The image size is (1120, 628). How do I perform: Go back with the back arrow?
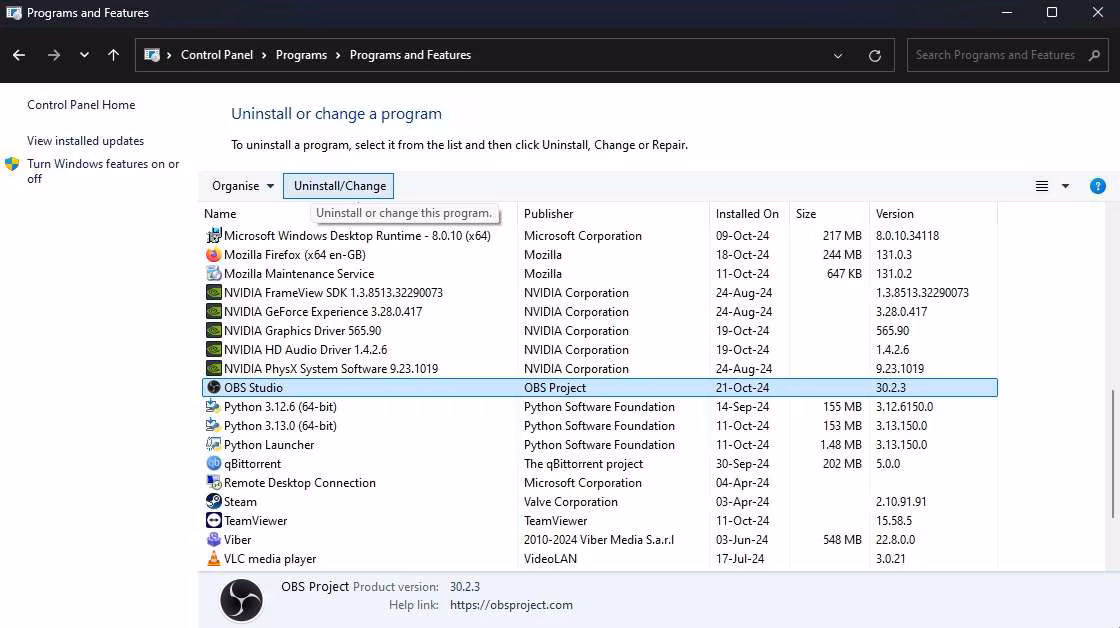click(19, 55)
